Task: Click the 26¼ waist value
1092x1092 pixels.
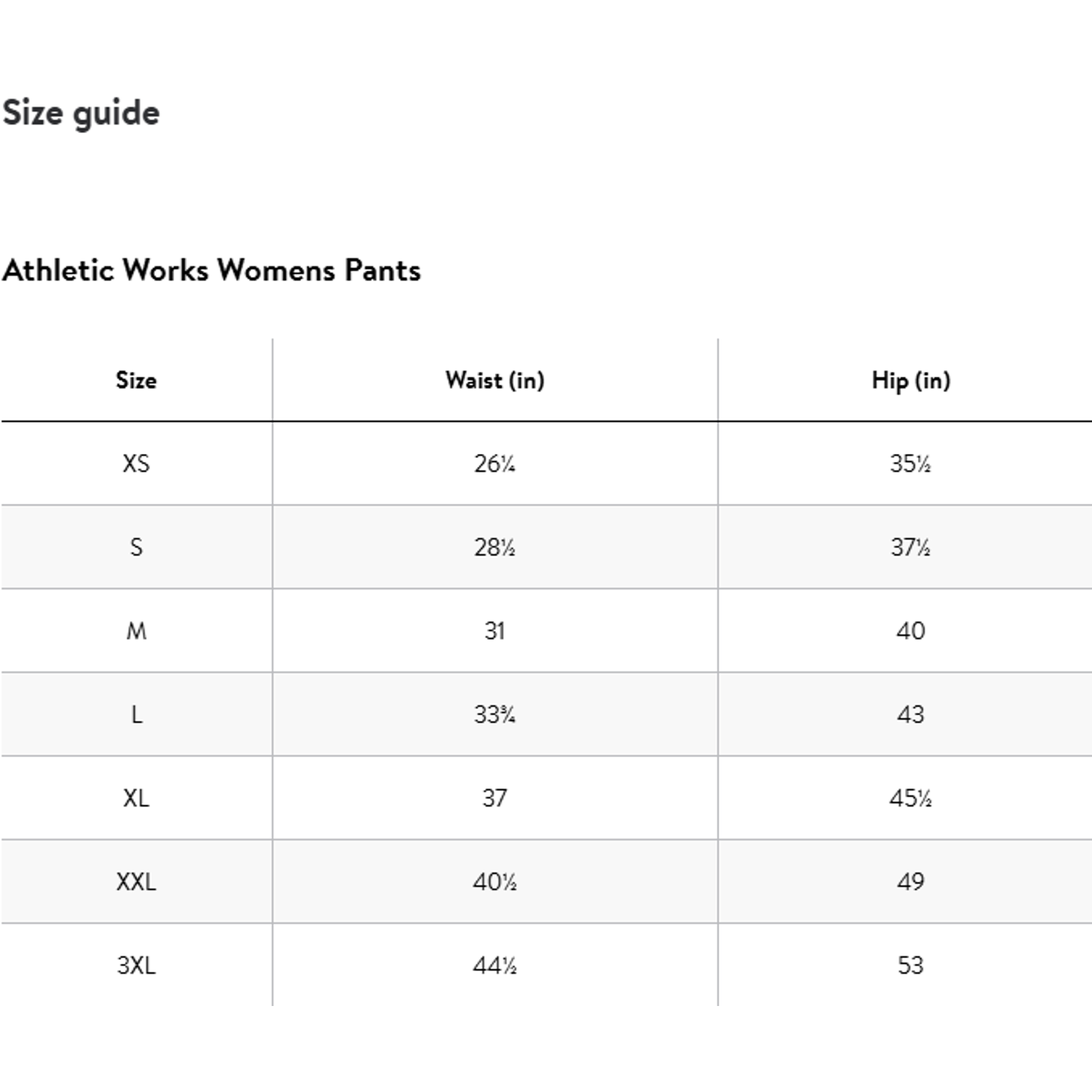Action: tap(495, 463)
